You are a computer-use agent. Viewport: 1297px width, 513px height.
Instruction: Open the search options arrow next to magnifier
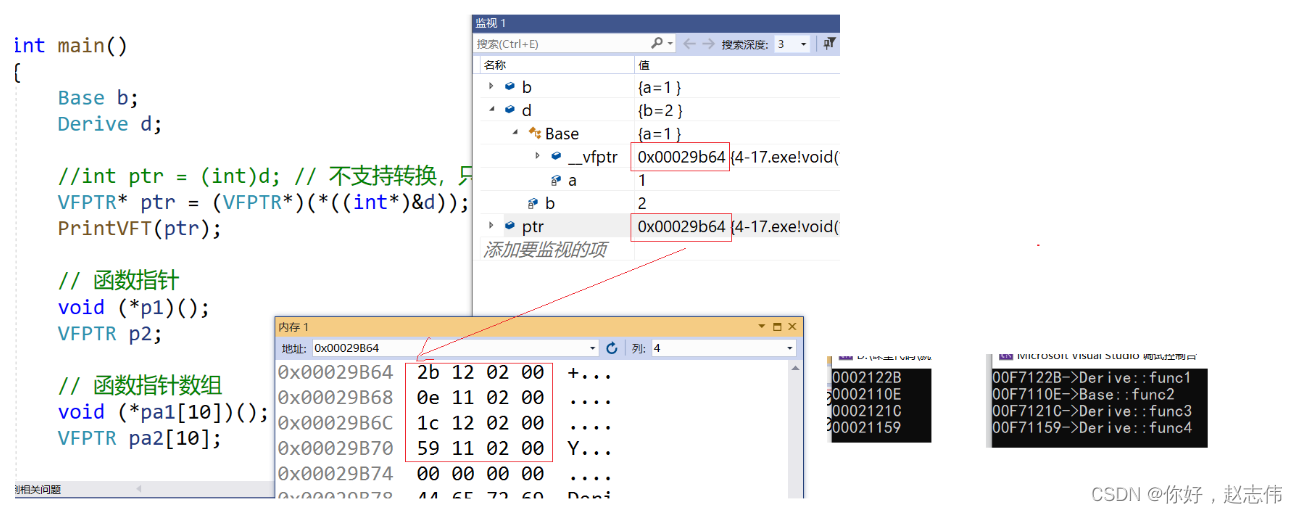click(x=670, y=44)
